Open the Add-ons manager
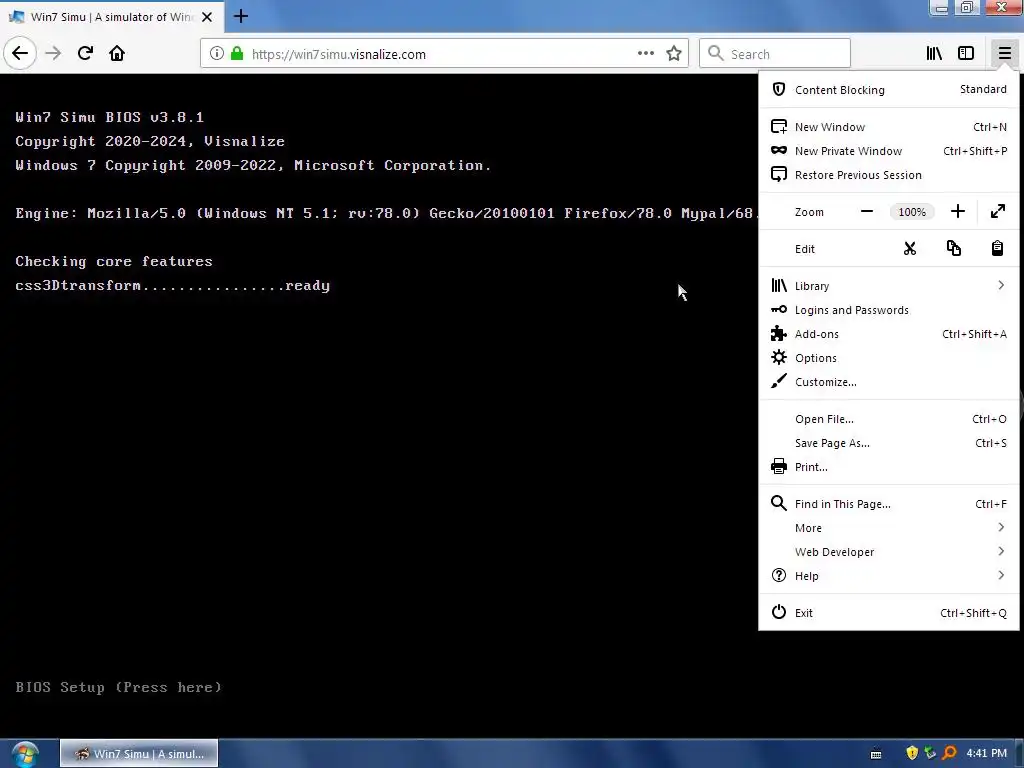 coord(888,334)
